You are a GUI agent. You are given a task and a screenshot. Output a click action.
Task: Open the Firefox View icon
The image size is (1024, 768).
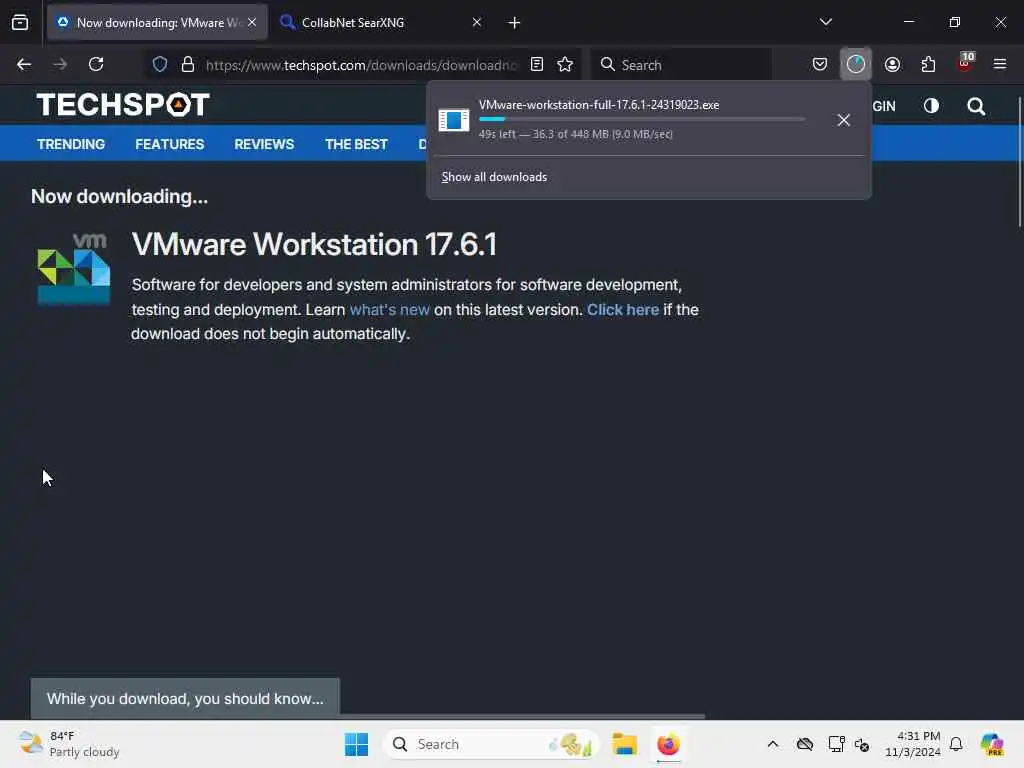click(x=20, y=22)
